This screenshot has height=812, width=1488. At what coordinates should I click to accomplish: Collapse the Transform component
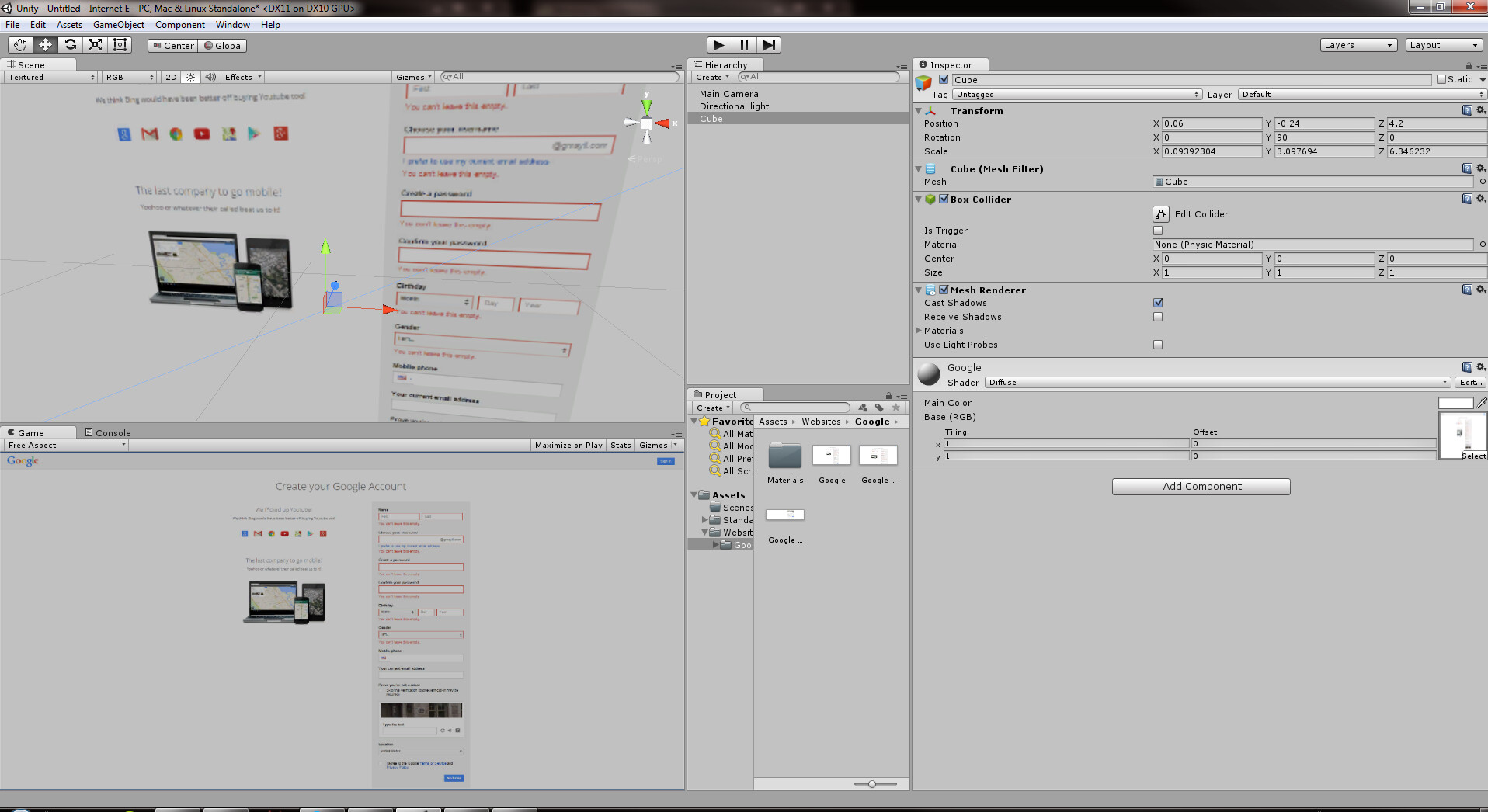[x=918, y=110]
